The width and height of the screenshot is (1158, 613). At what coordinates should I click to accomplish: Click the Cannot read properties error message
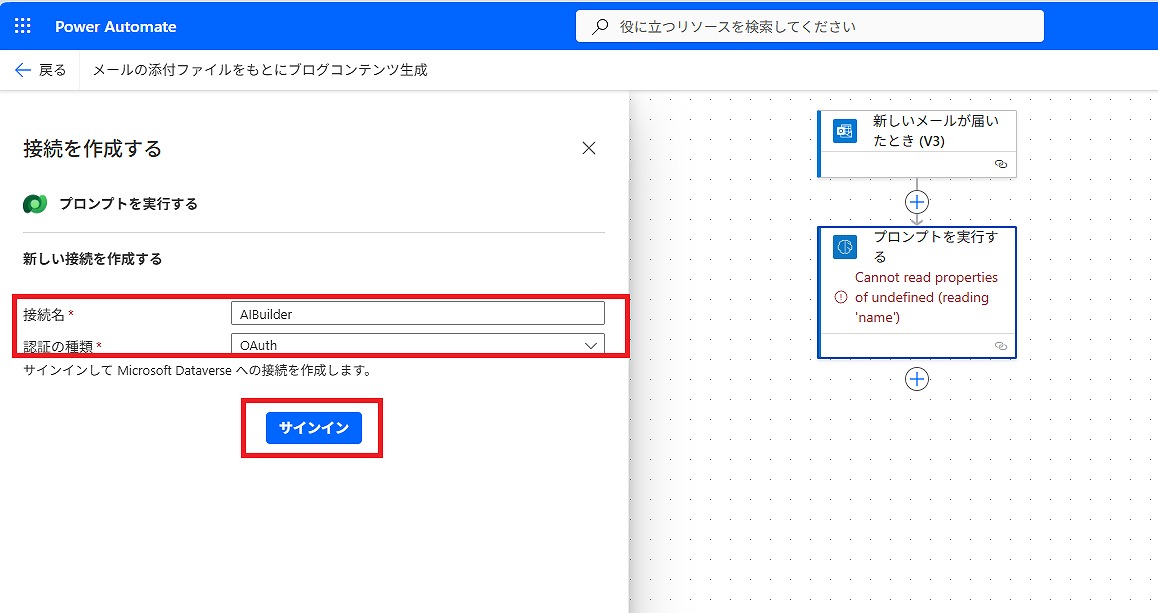point(926,297)
